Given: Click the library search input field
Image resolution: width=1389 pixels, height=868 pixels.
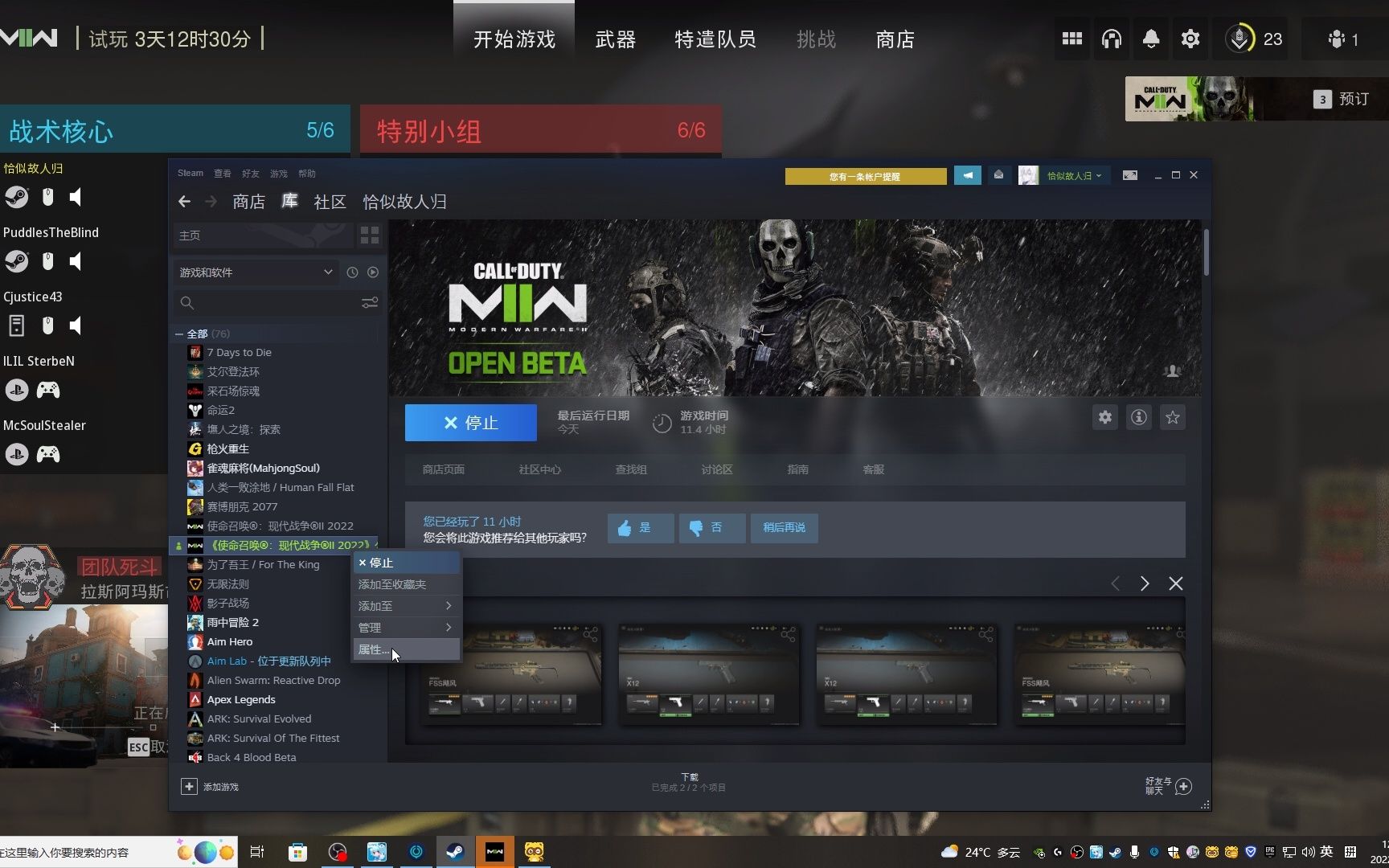Looking at the screenshot, I should [x=265, y=303].
